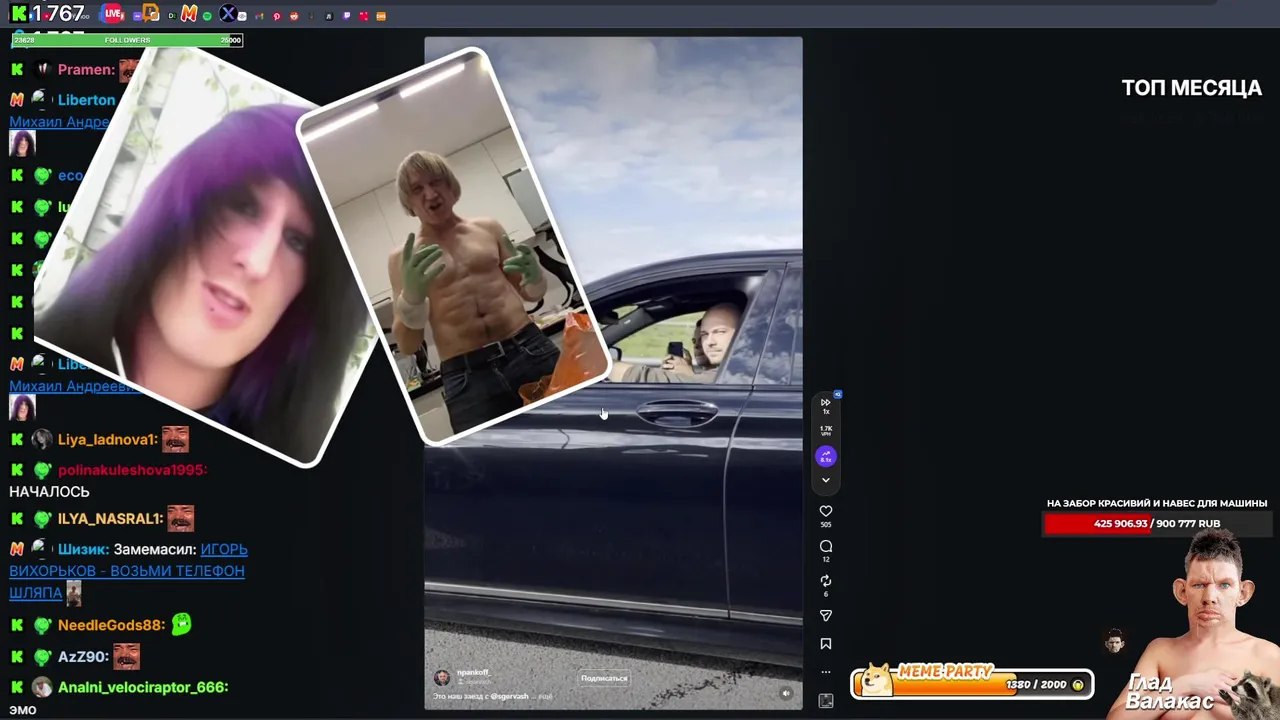Click the red donation goal bar 425 906.93

coord(1157,523)
